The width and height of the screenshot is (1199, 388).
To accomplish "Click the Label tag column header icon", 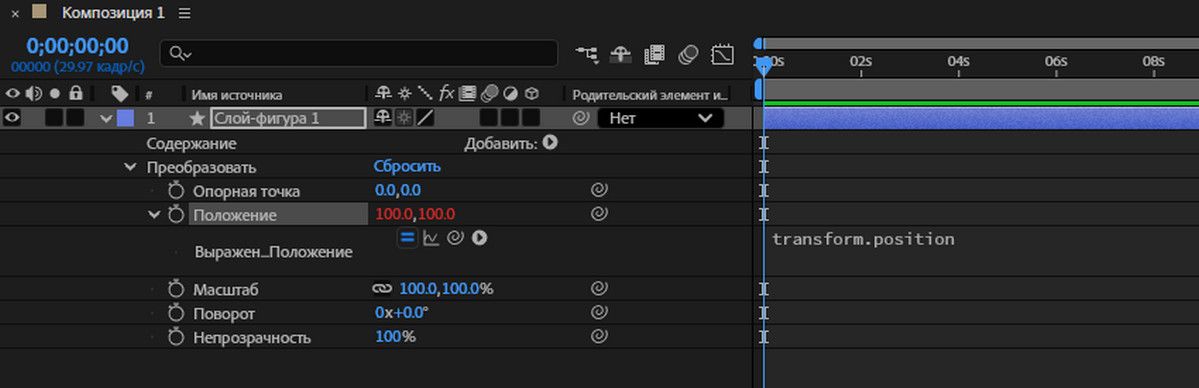I will (x=119, y=93).
